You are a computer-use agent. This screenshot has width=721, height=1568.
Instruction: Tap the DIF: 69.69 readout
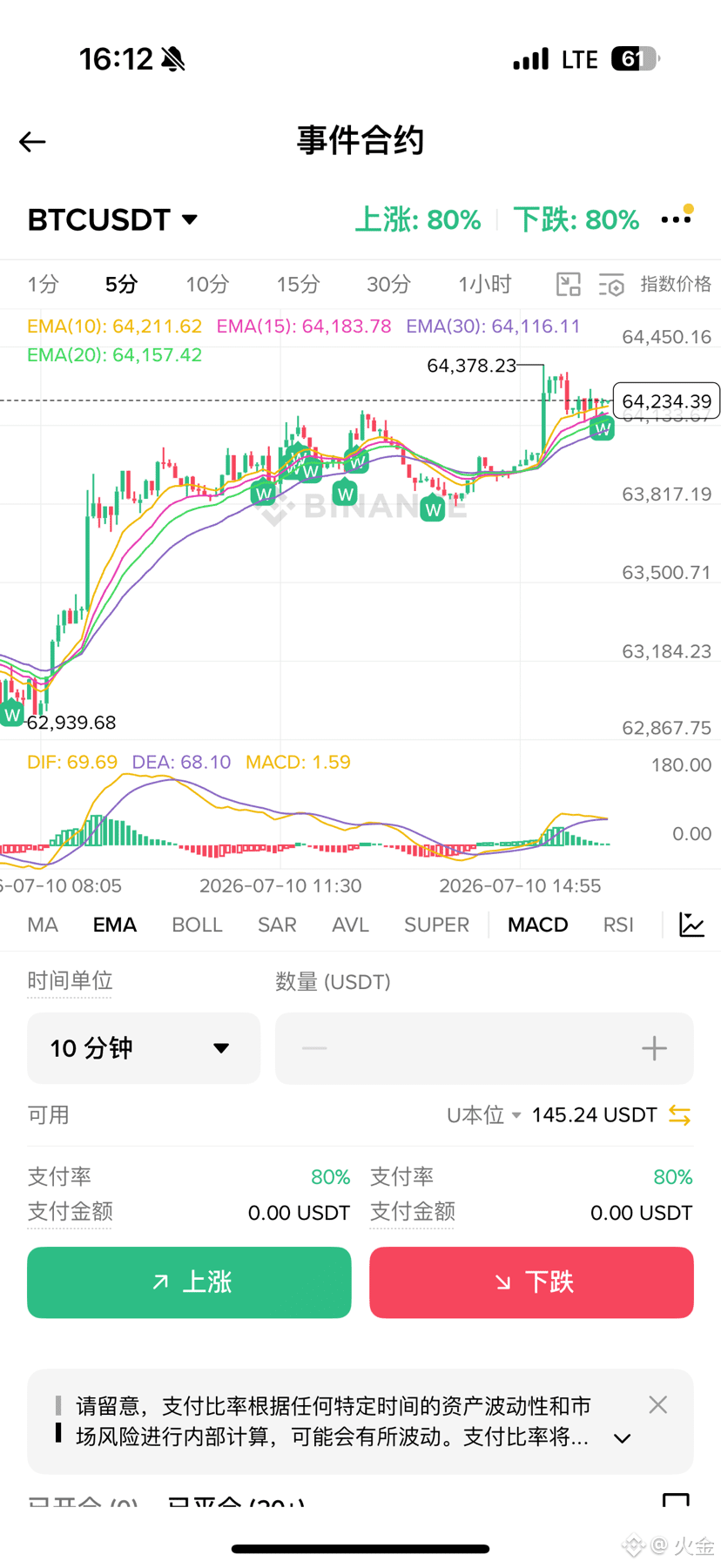pos(72,763)
